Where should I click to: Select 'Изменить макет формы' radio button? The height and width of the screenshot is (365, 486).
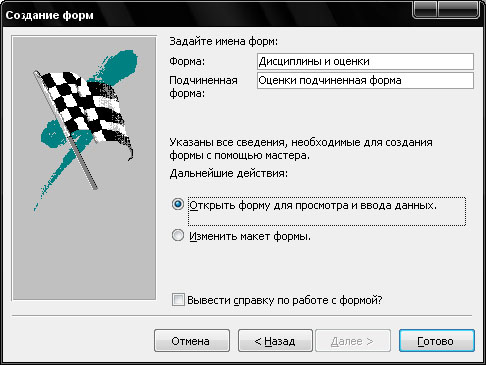(178, 235)
